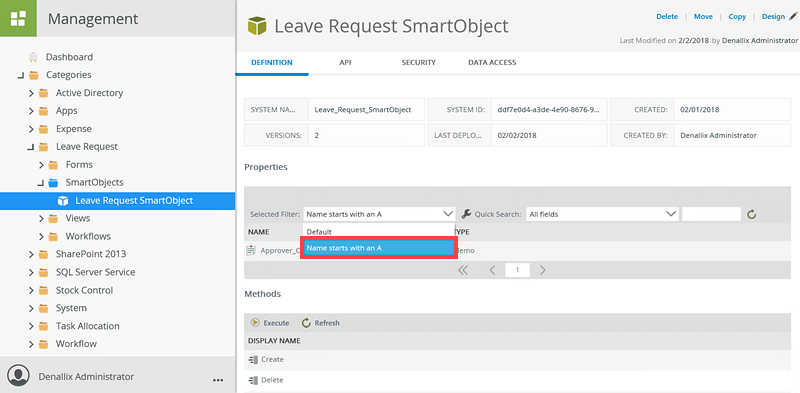Click the green K2 apps grid icon
The height and width of the screenshot is (393, 800).
point(18,18)
